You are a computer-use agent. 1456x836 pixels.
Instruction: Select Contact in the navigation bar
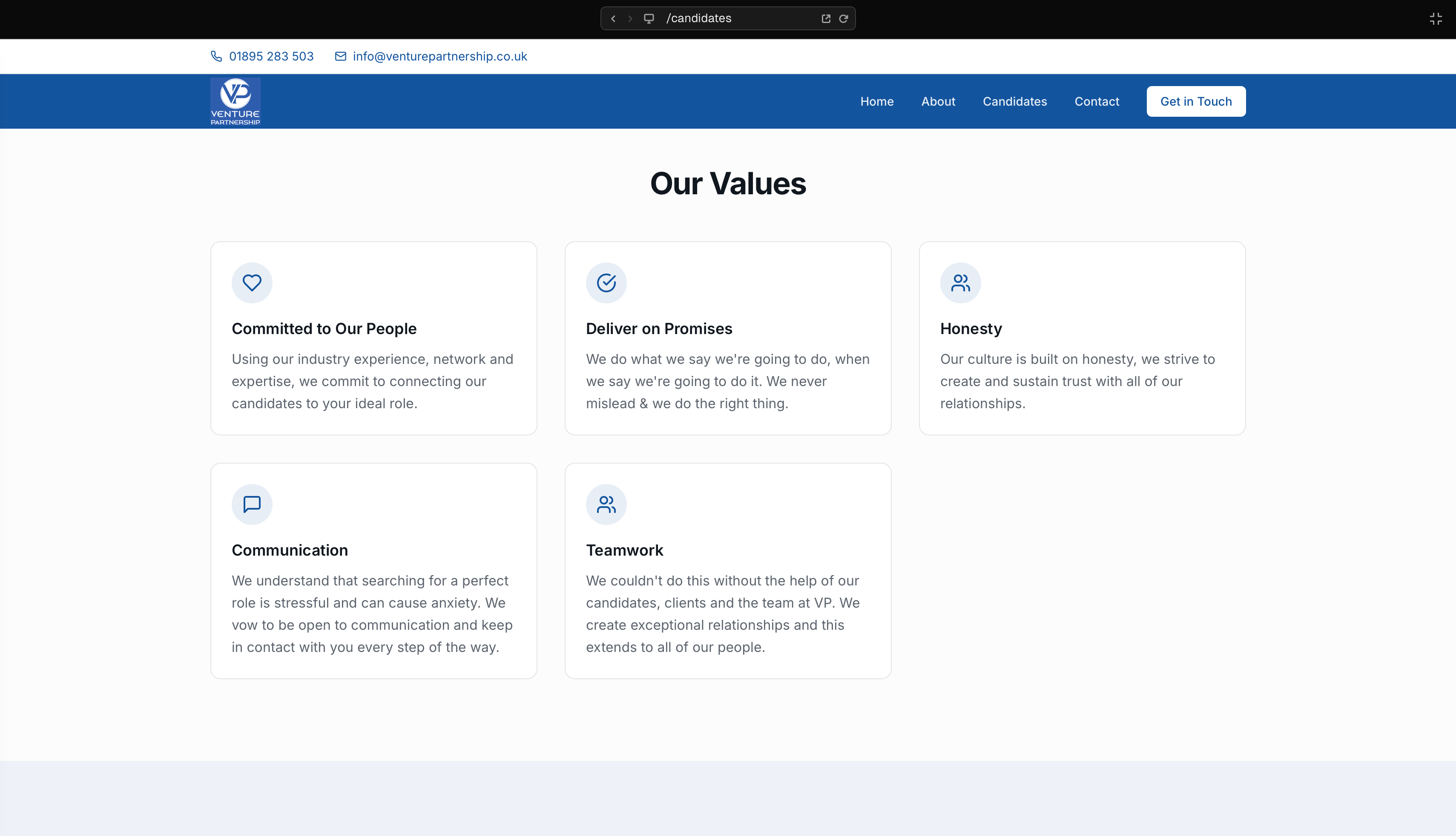click(x=1096, y=101)
